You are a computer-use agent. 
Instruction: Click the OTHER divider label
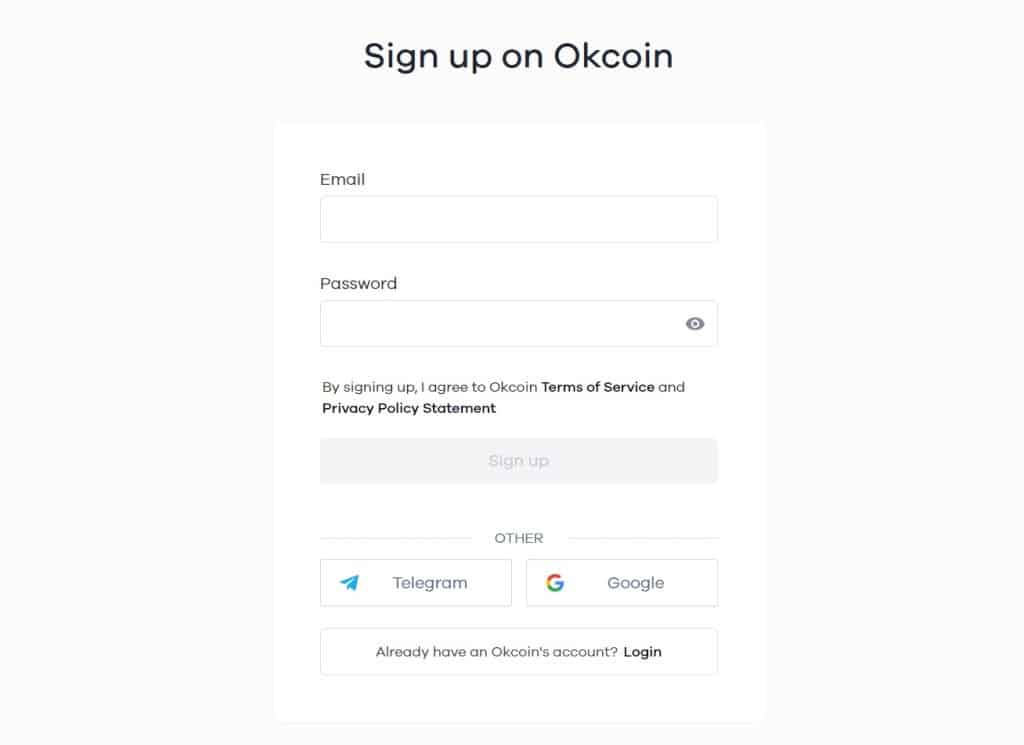tap(518, 538)
